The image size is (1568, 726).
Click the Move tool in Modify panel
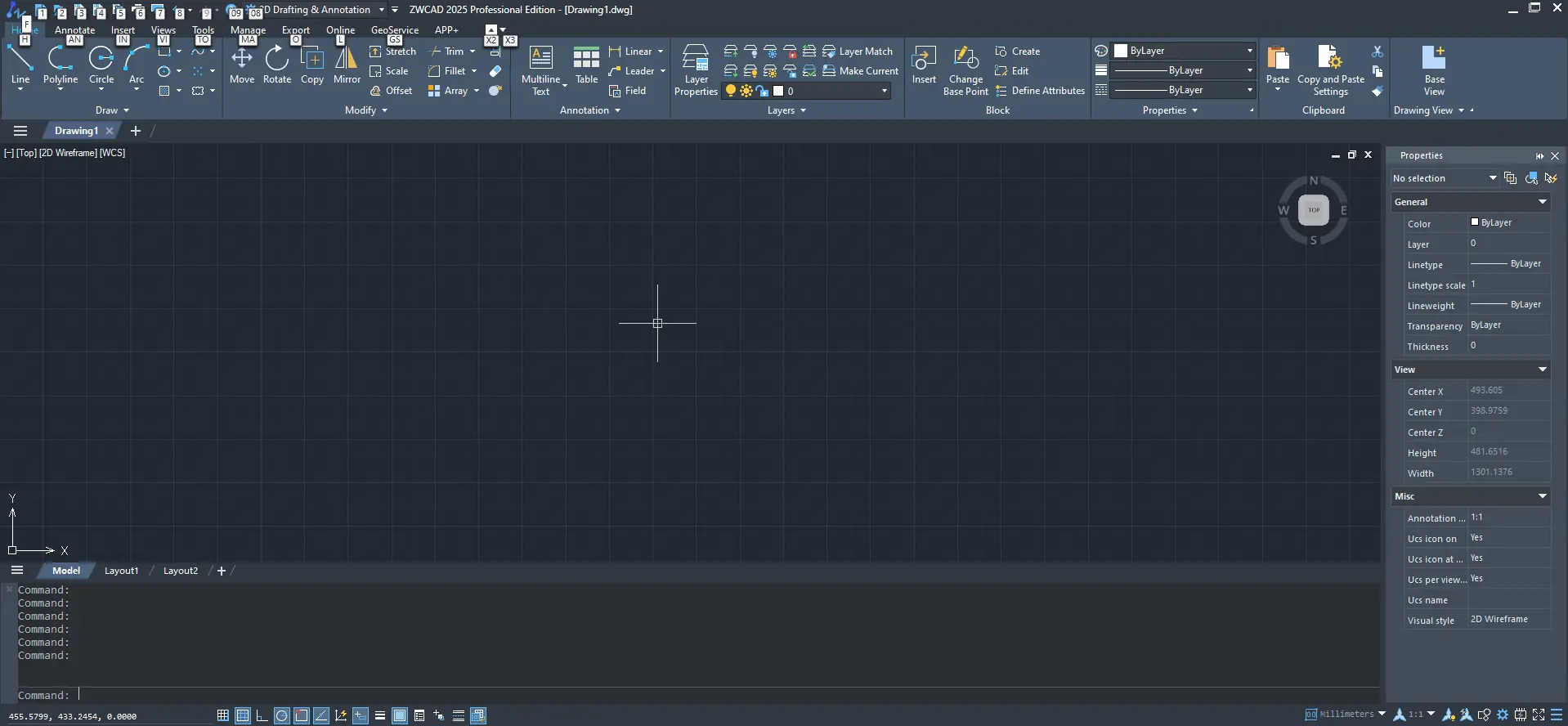pos(242,65)
